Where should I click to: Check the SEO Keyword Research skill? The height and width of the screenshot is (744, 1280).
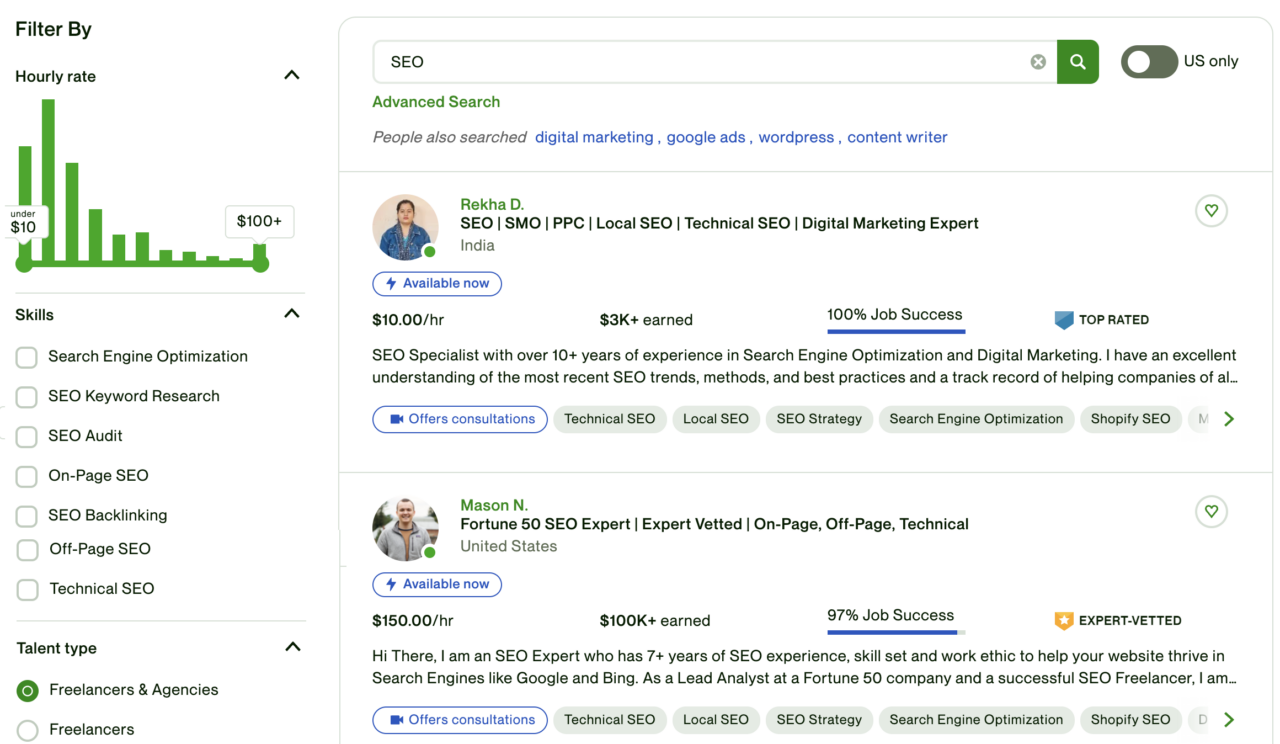pos(27,397)
